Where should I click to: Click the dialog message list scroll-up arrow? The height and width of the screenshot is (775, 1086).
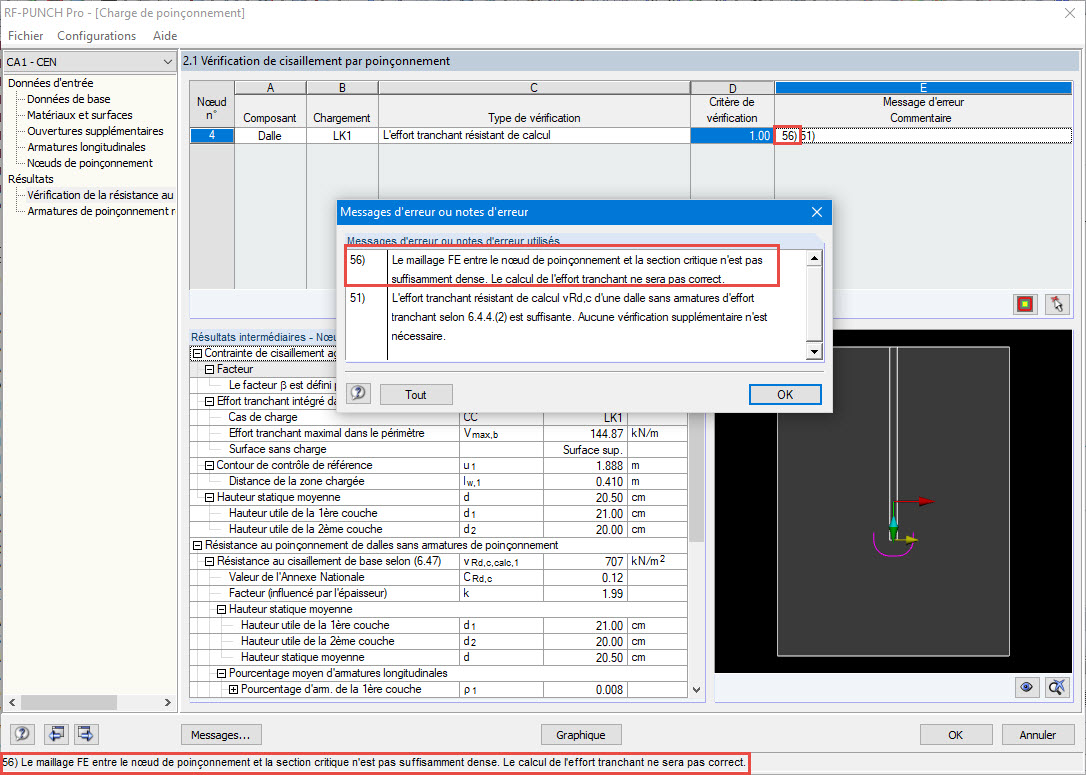(x=814, y=258)
